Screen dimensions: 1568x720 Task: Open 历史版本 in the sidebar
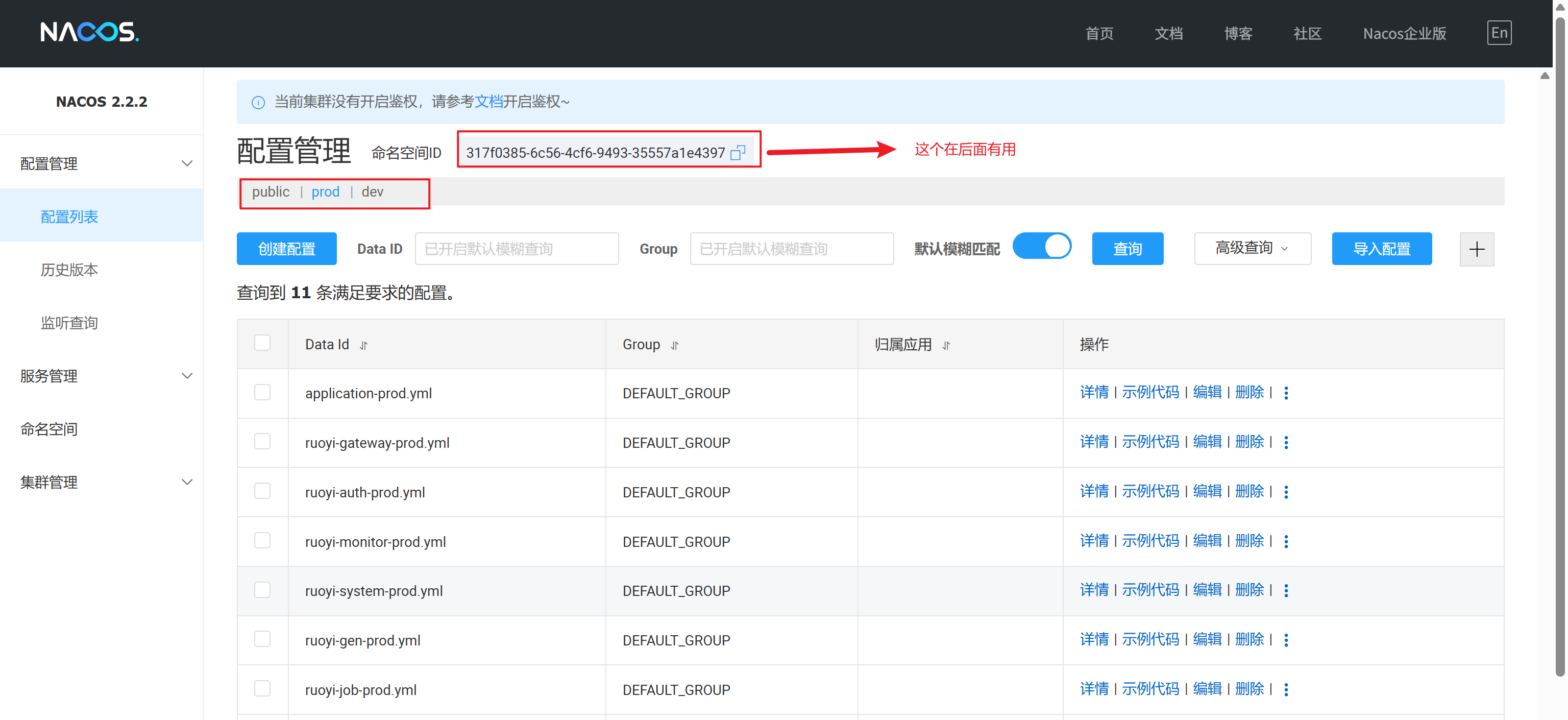tap(69, 270)
